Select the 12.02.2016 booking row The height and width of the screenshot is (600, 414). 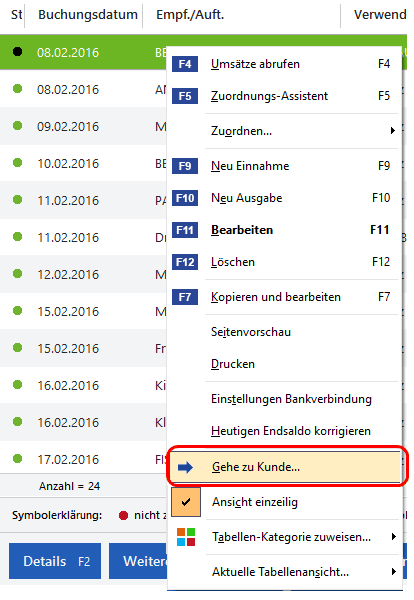coord(83,274)
